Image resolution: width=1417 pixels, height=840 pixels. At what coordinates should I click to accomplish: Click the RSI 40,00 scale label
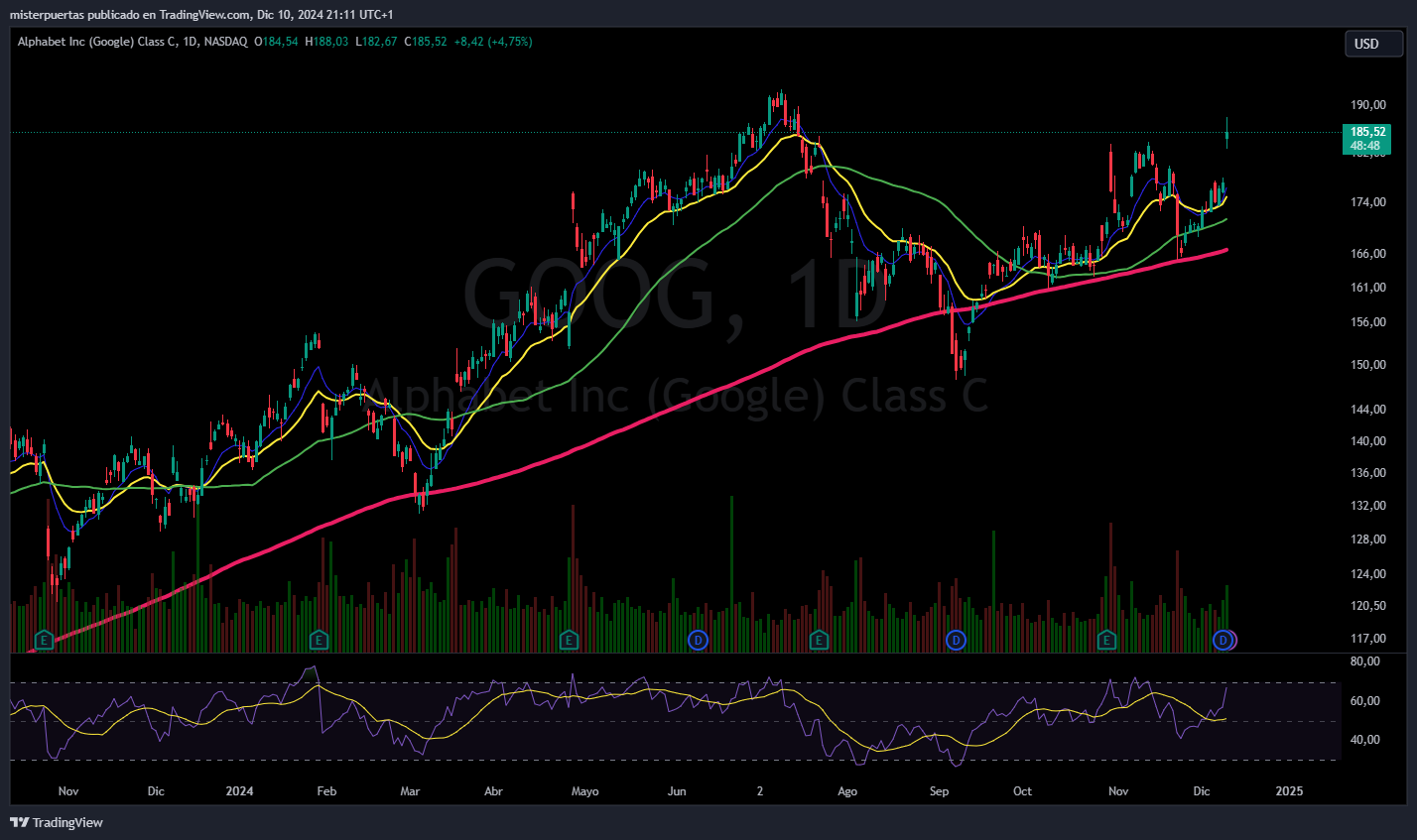[x=1365, y=740]
